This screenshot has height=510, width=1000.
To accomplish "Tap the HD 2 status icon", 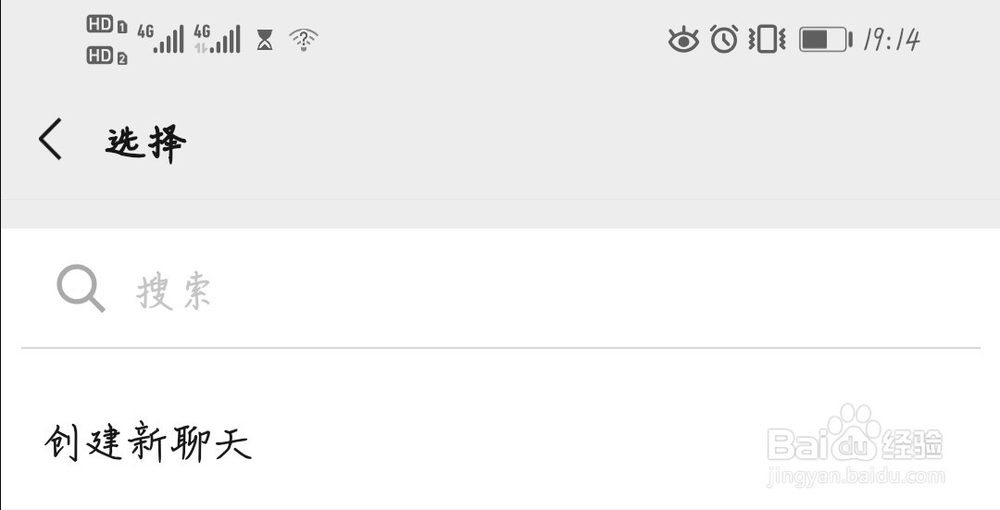I will tap(107, 57).
